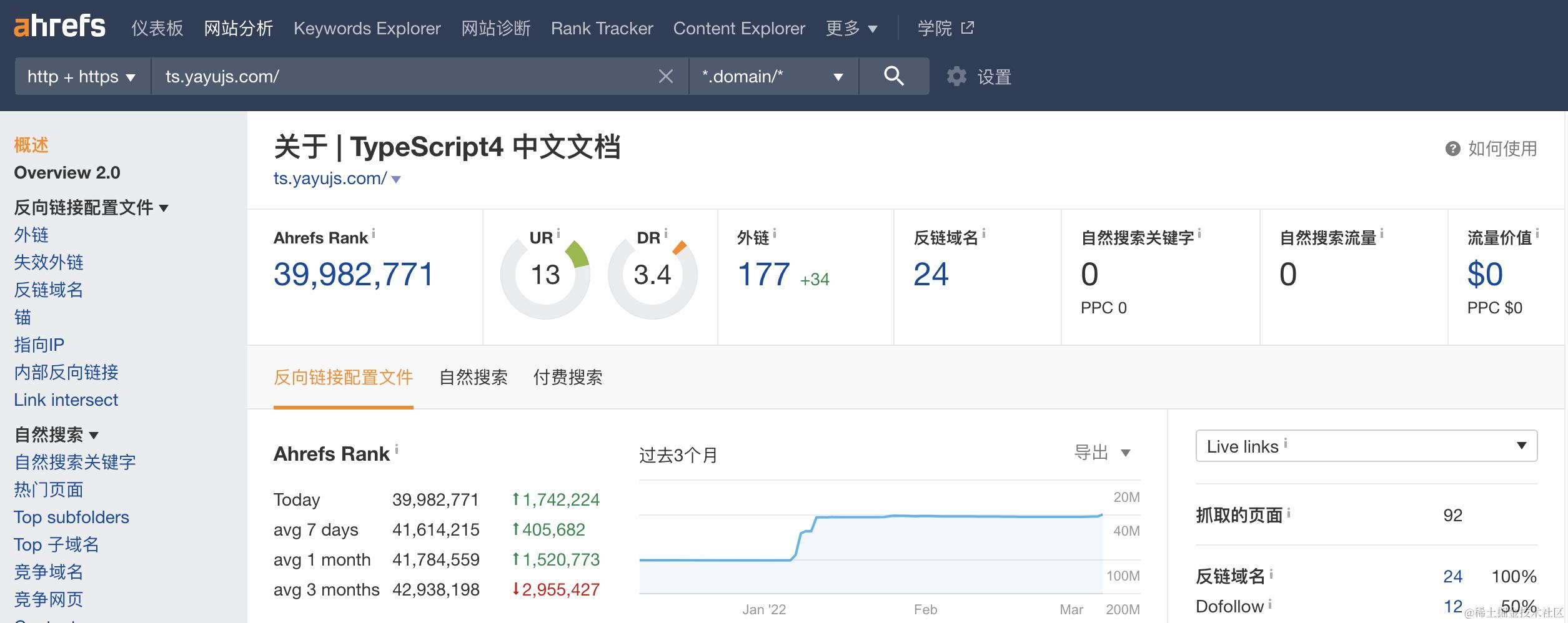Click the search magnifier button

click(x=894, y=76)
